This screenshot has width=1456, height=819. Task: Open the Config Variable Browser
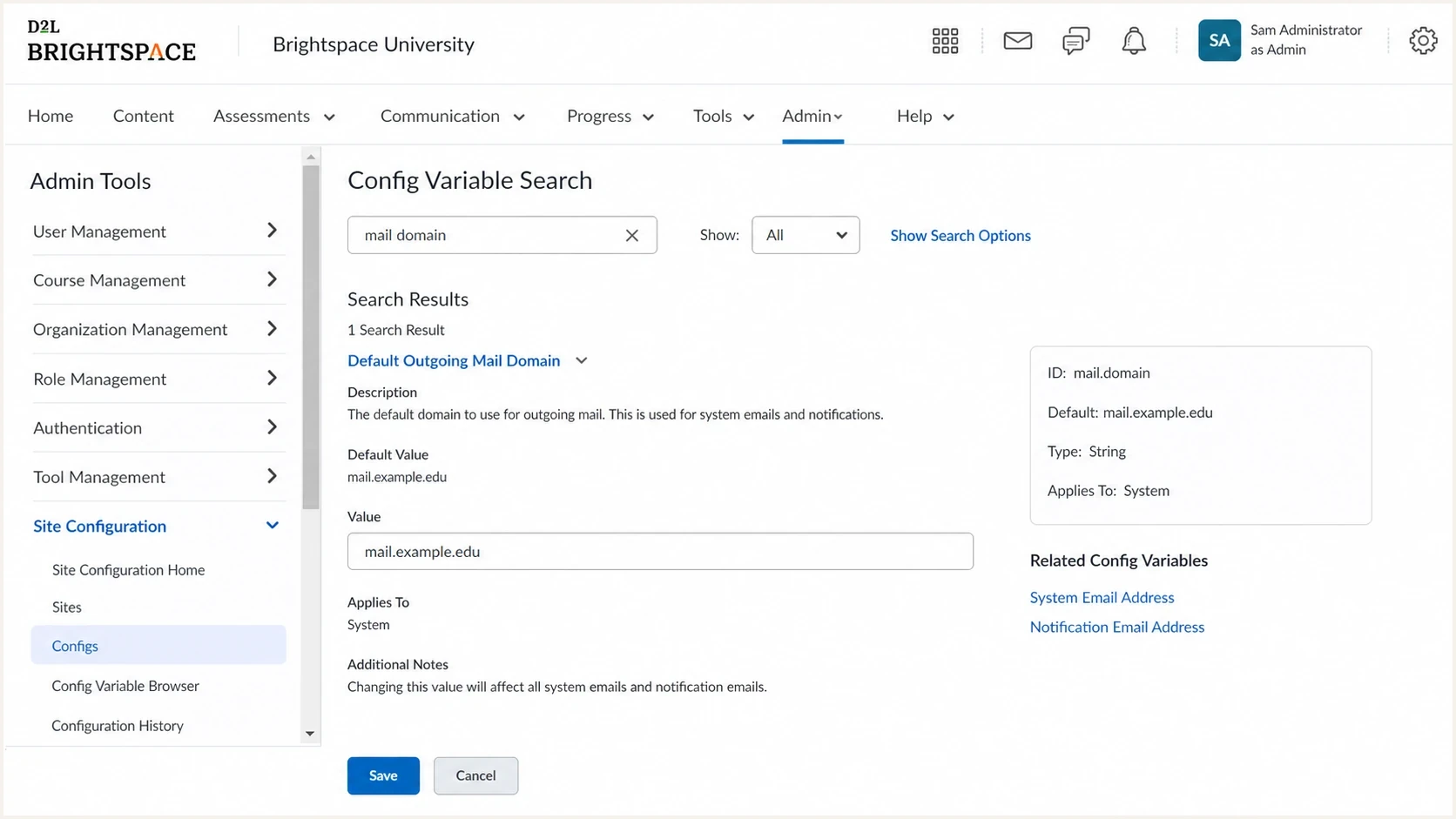point(125,686)
